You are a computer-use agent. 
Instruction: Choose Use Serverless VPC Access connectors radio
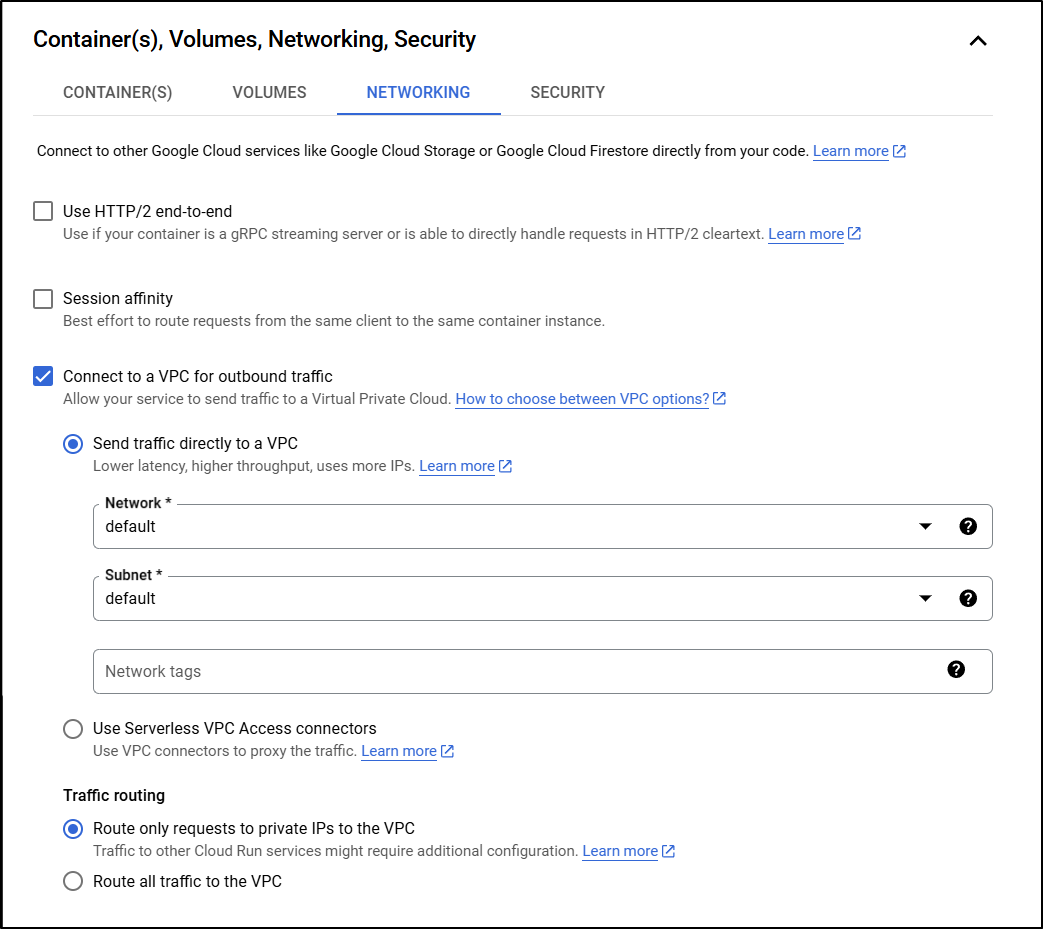(x=73, y=729)
